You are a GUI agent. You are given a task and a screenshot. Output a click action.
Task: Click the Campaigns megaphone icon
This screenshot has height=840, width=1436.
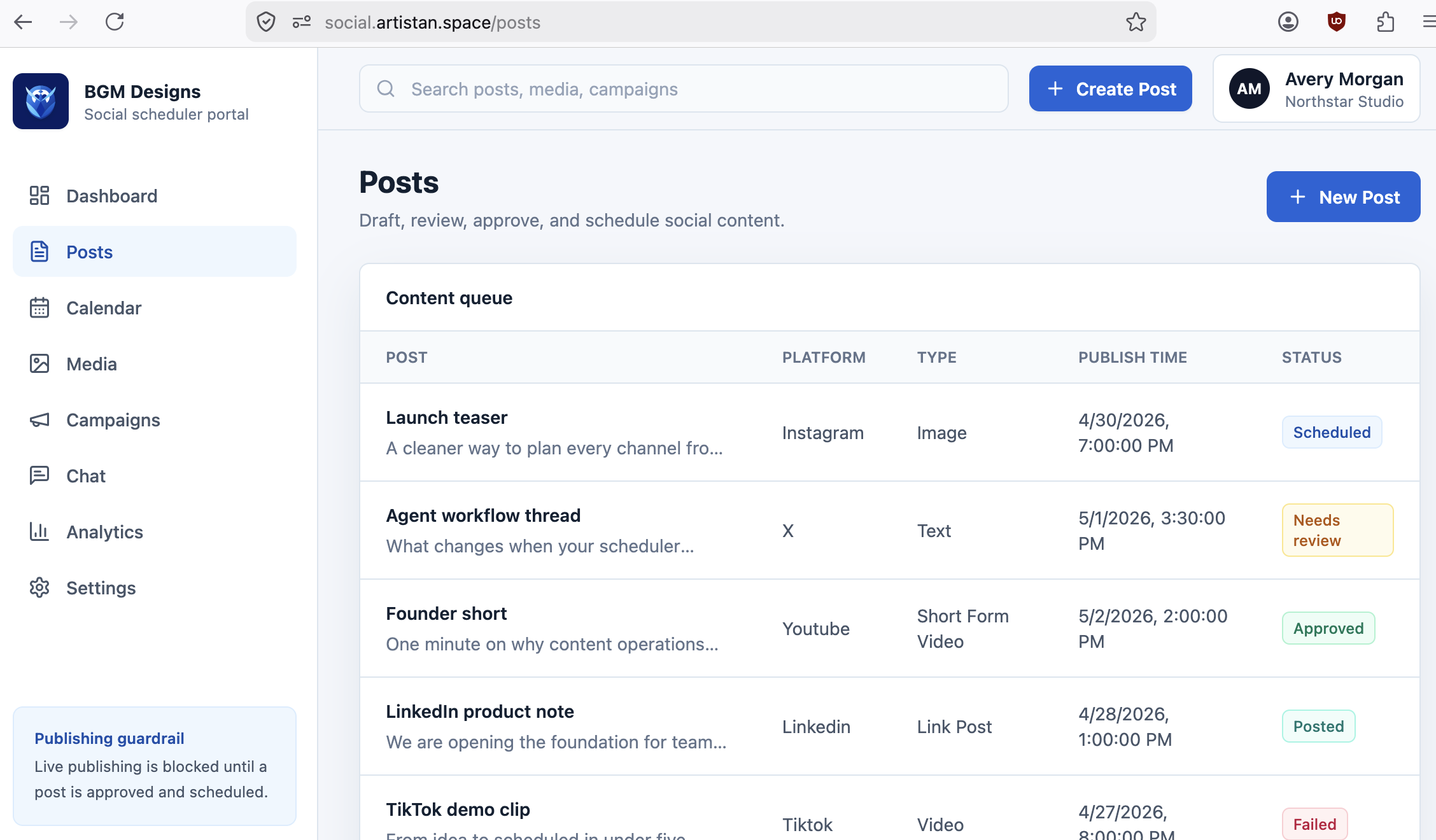point(39,419)
